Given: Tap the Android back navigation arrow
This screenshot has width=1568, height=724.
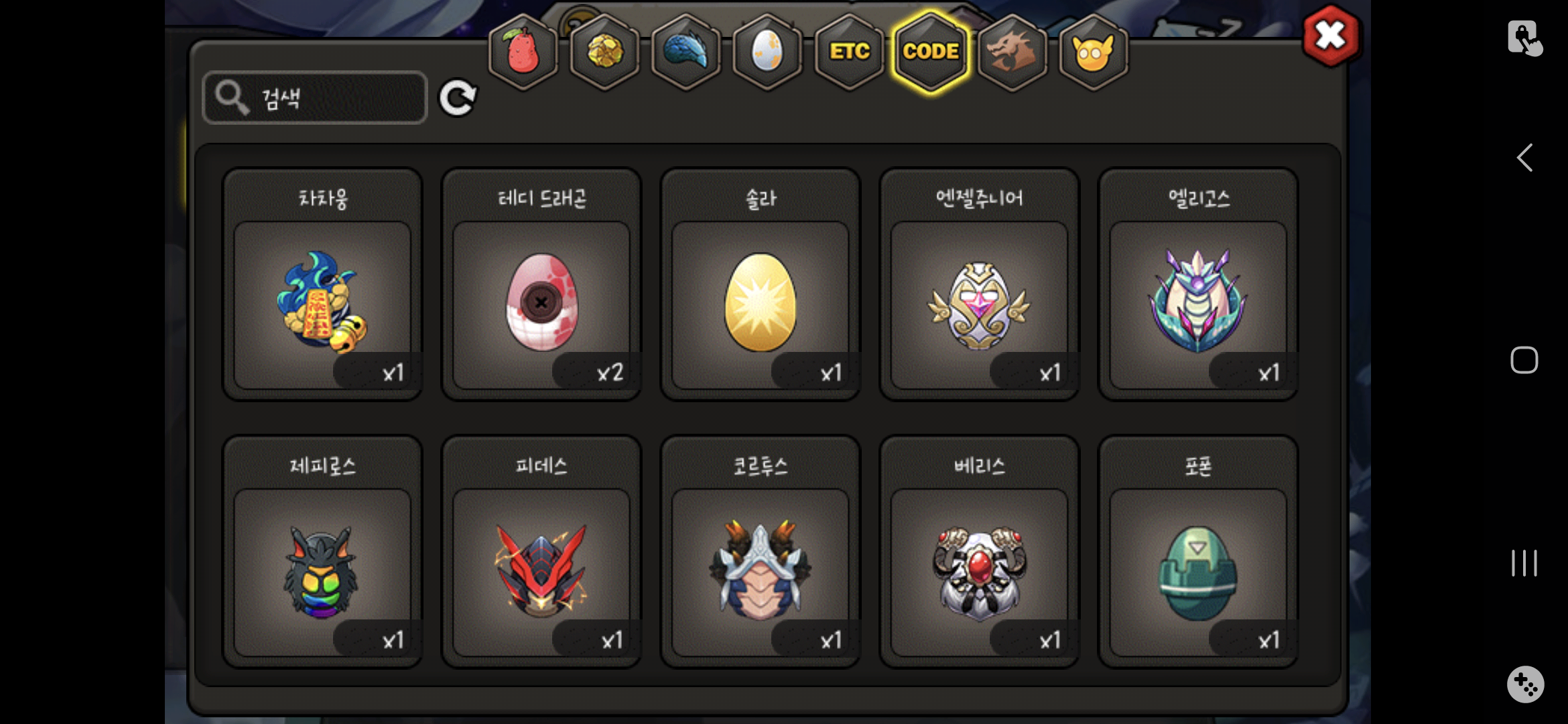Looking at the screenshot, I should (x=1525, y=158).
